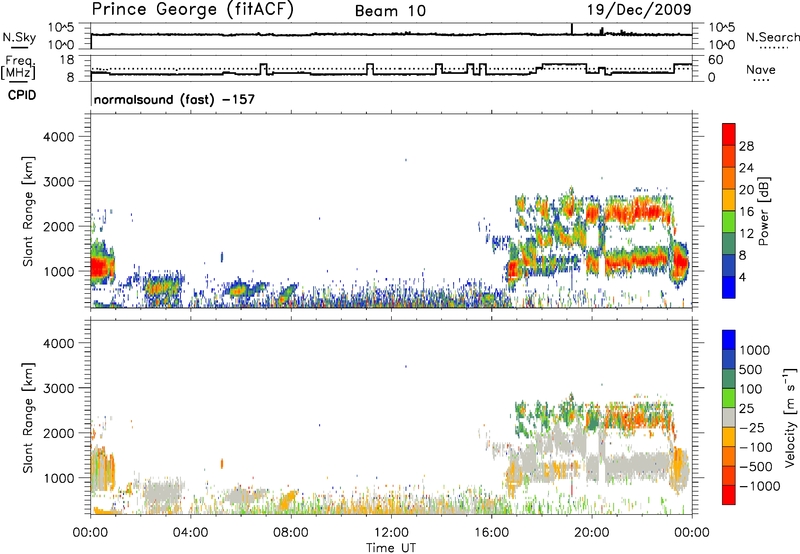
Task: Click the power panel's 'Slant Range [km]' label
Action: 28,211
